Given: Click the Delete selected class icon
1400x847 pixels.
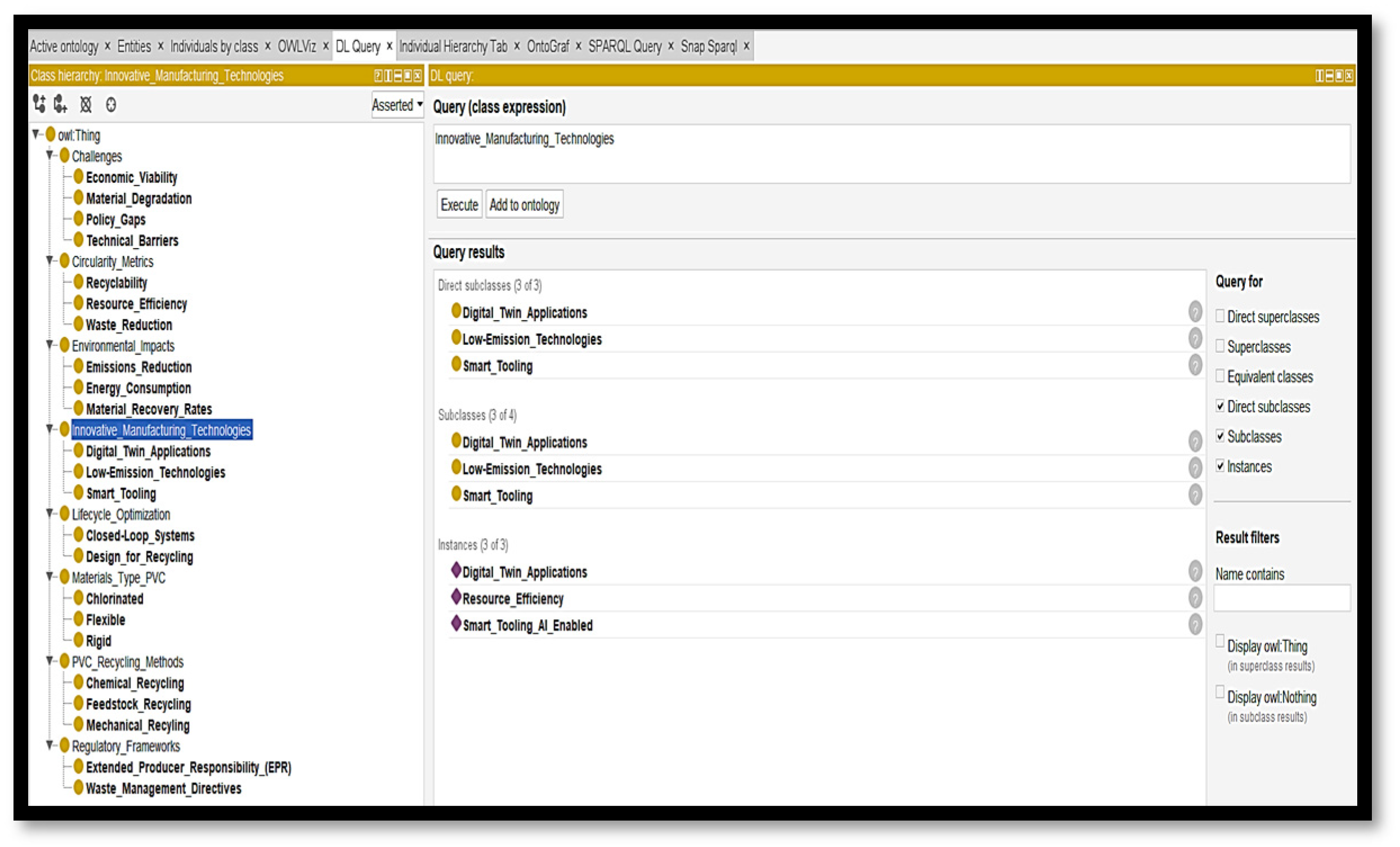Looking at the screenshot, I should point(86,104).
